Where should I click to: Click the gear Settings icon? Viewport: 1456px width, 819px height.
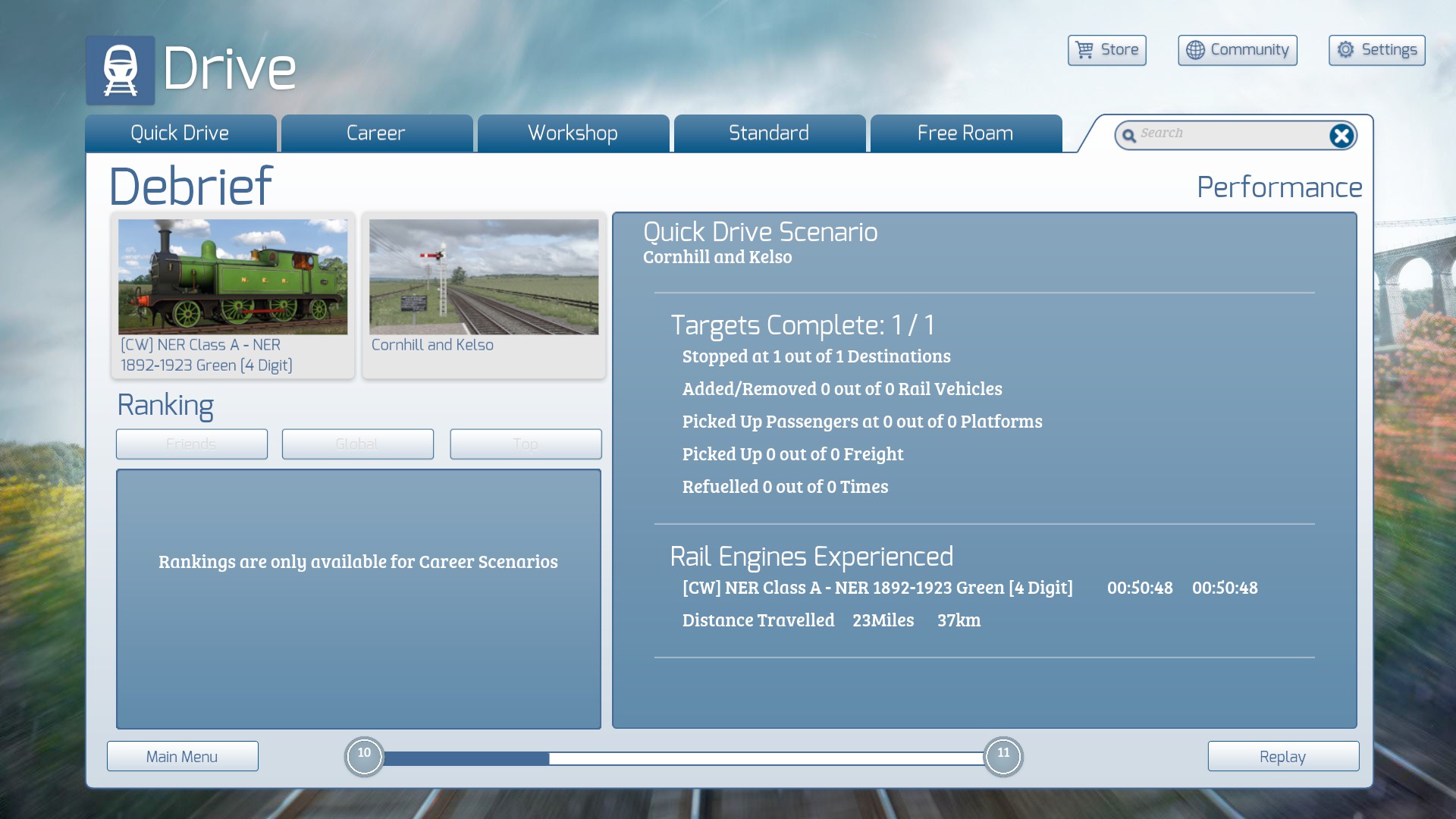[x=1345, y=50]
